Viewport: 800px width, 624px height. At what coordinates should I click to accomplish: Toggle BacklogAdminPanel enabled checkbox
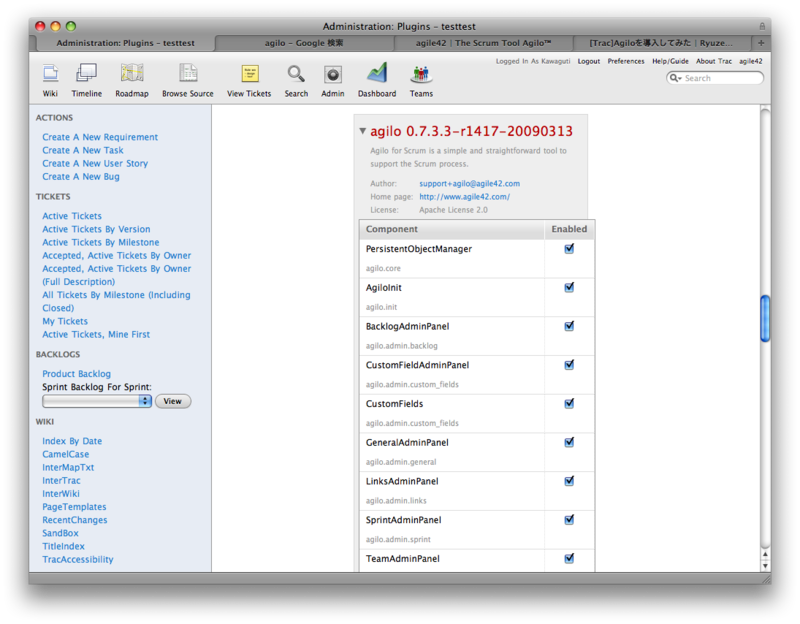click(x=569, y=327)
